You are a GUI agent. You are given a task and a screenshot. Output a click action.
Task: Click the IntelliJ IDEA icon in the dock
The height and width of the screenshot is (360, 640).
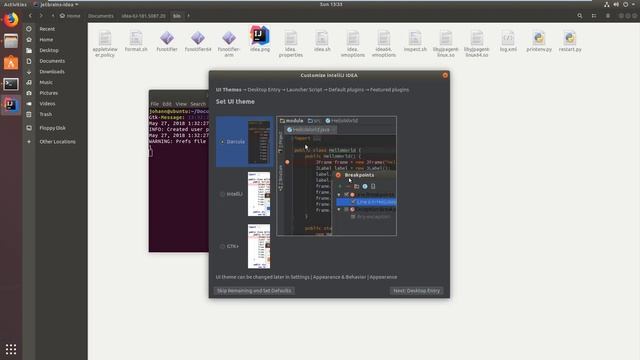[x=11, y=105]
